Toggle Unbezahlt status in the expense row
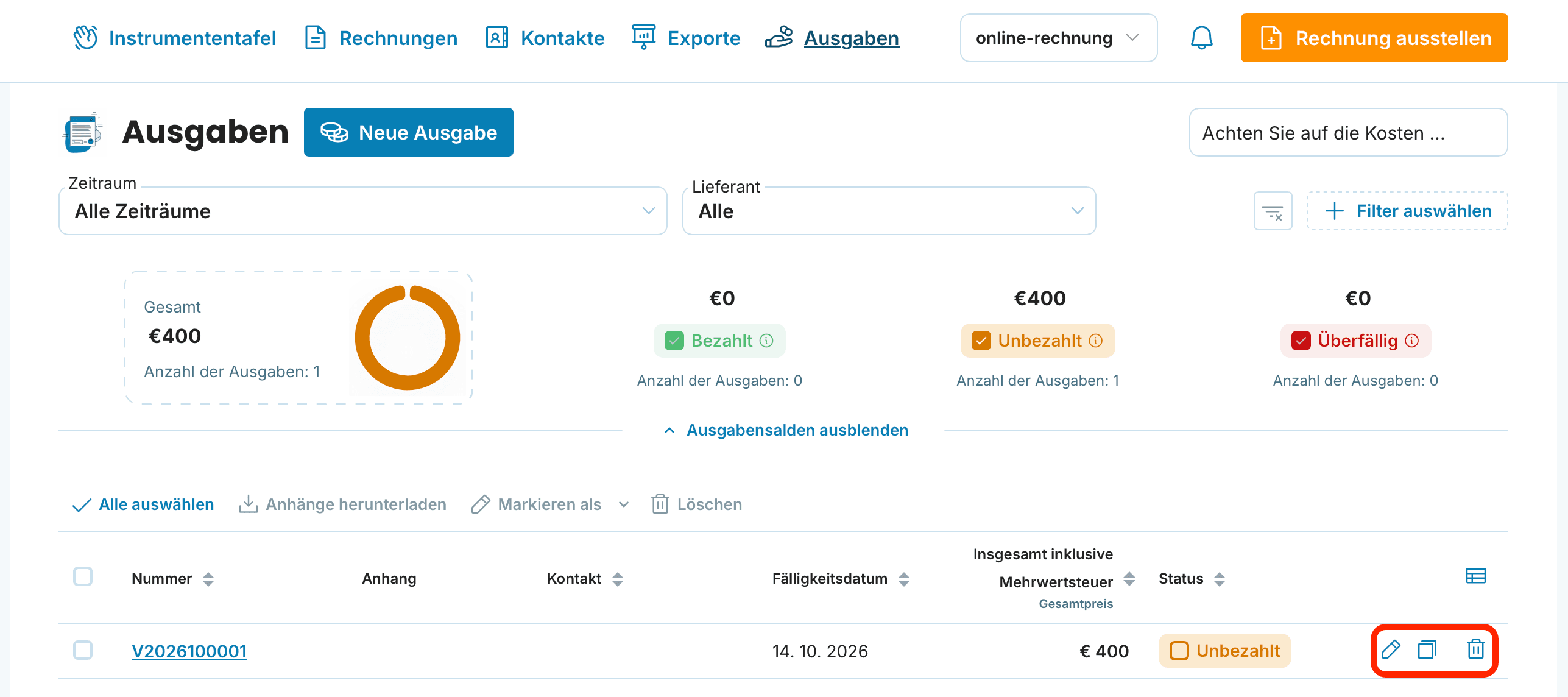This screenshot has height=697, width=1568. click(1224, 651)
